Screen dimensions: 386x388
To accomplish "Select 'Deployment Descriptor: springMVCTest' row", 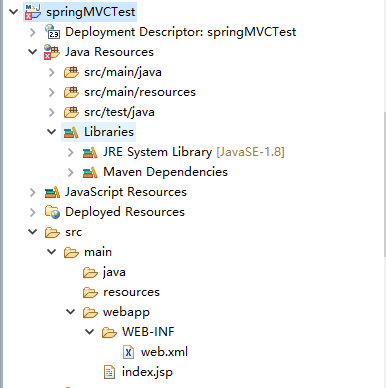I will (x=180, y=32).
